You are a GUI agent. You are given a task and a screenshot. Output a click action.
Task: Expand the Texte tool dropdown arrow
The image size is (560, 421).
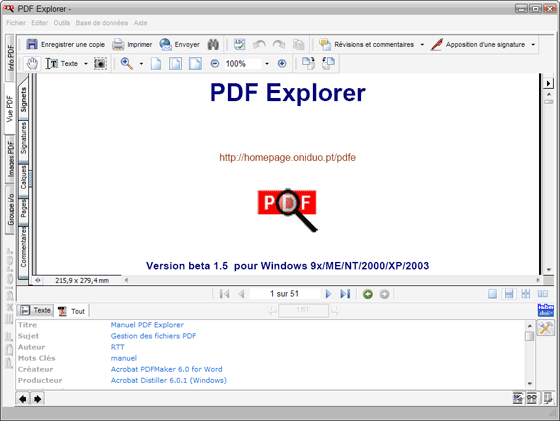pos(86,64)
